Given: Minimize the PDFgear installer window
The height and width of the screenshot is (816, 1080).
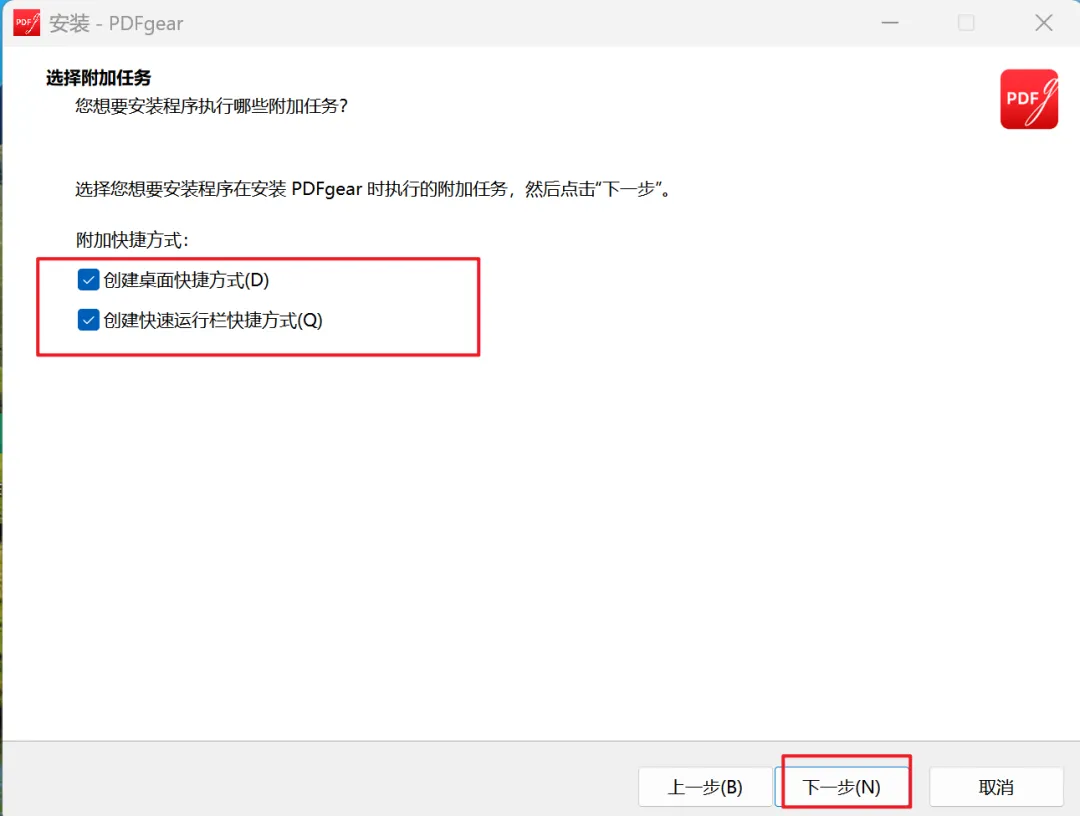Looking at the screenshot, I should (890, 23).
